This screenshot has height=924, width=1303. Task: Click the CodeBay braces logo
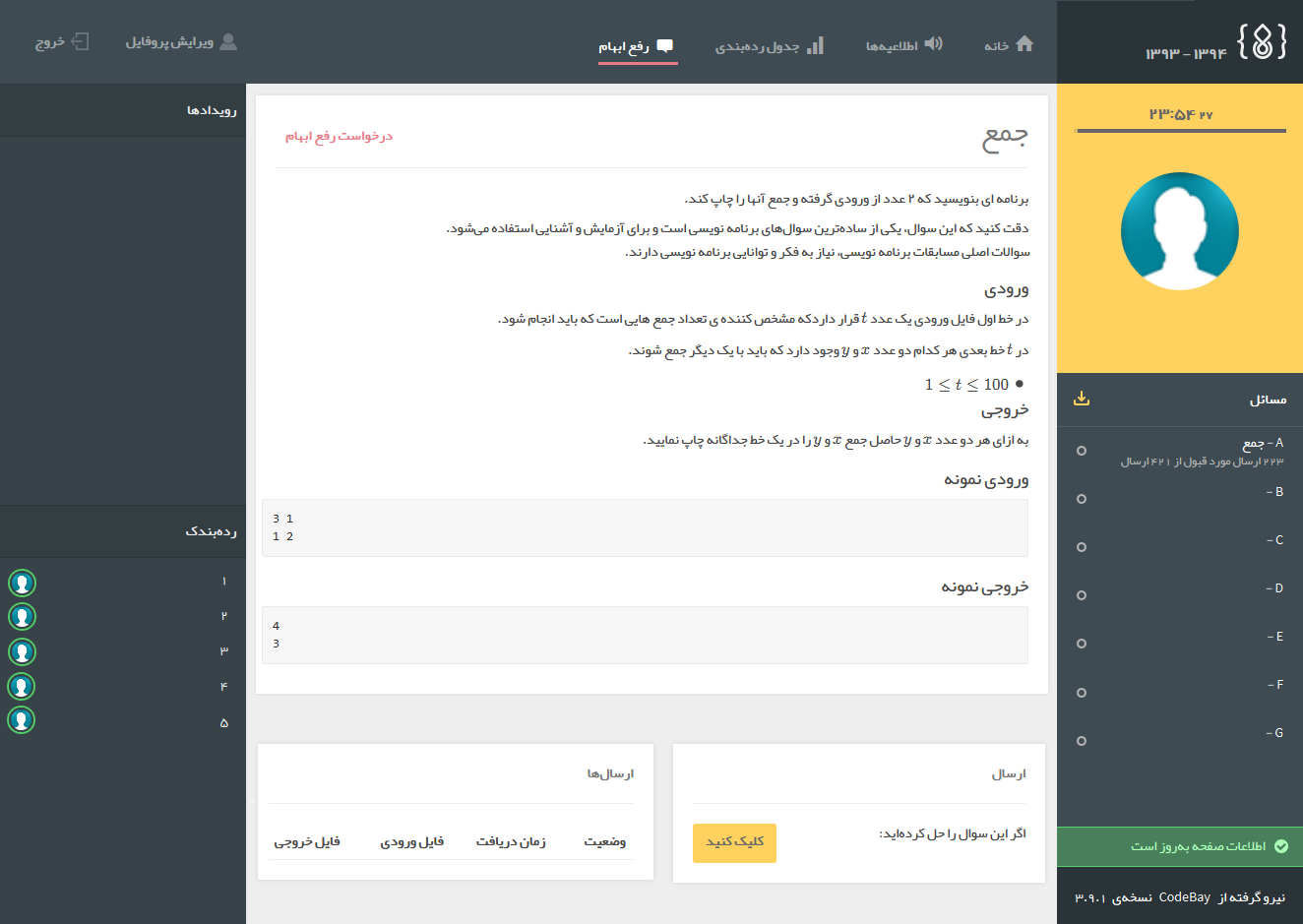point(1262,42)
